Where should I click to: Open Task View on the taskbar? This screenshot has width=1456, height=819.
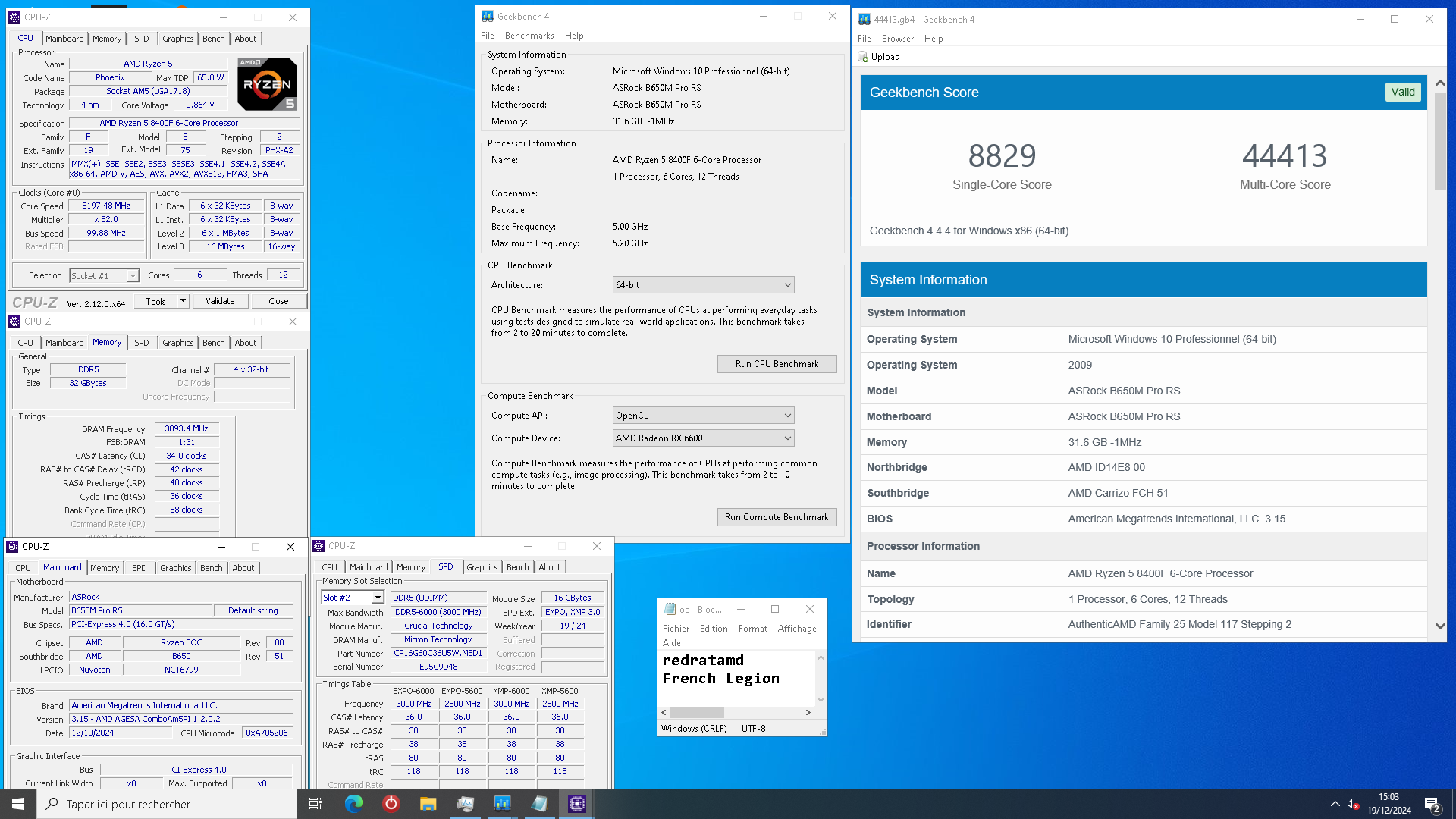[x=315, y=804]
